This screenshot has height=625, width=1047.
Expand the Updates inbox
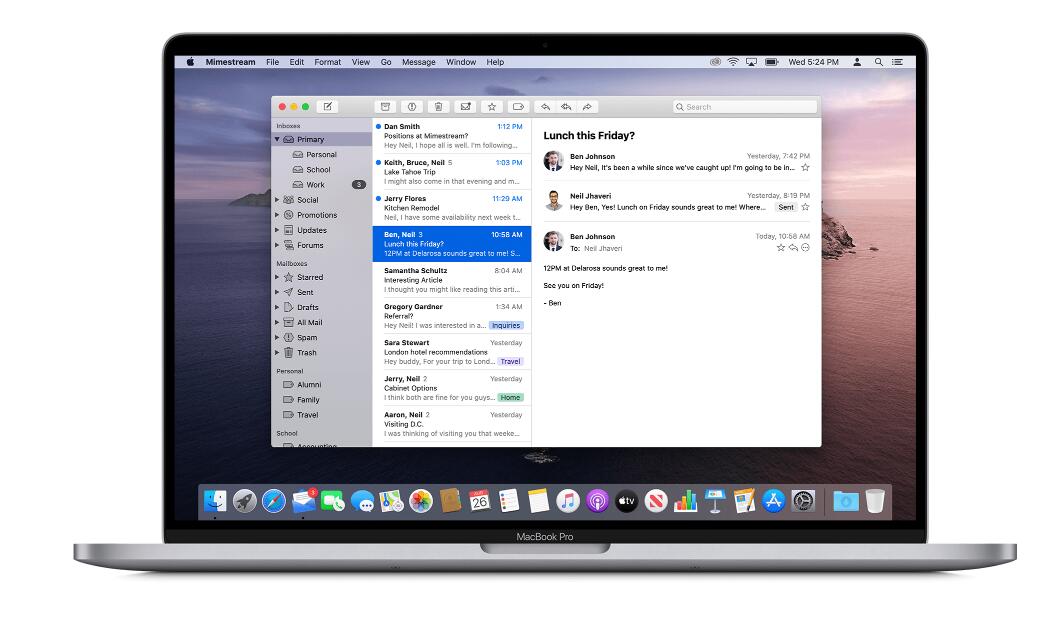[x=277, y=230]
